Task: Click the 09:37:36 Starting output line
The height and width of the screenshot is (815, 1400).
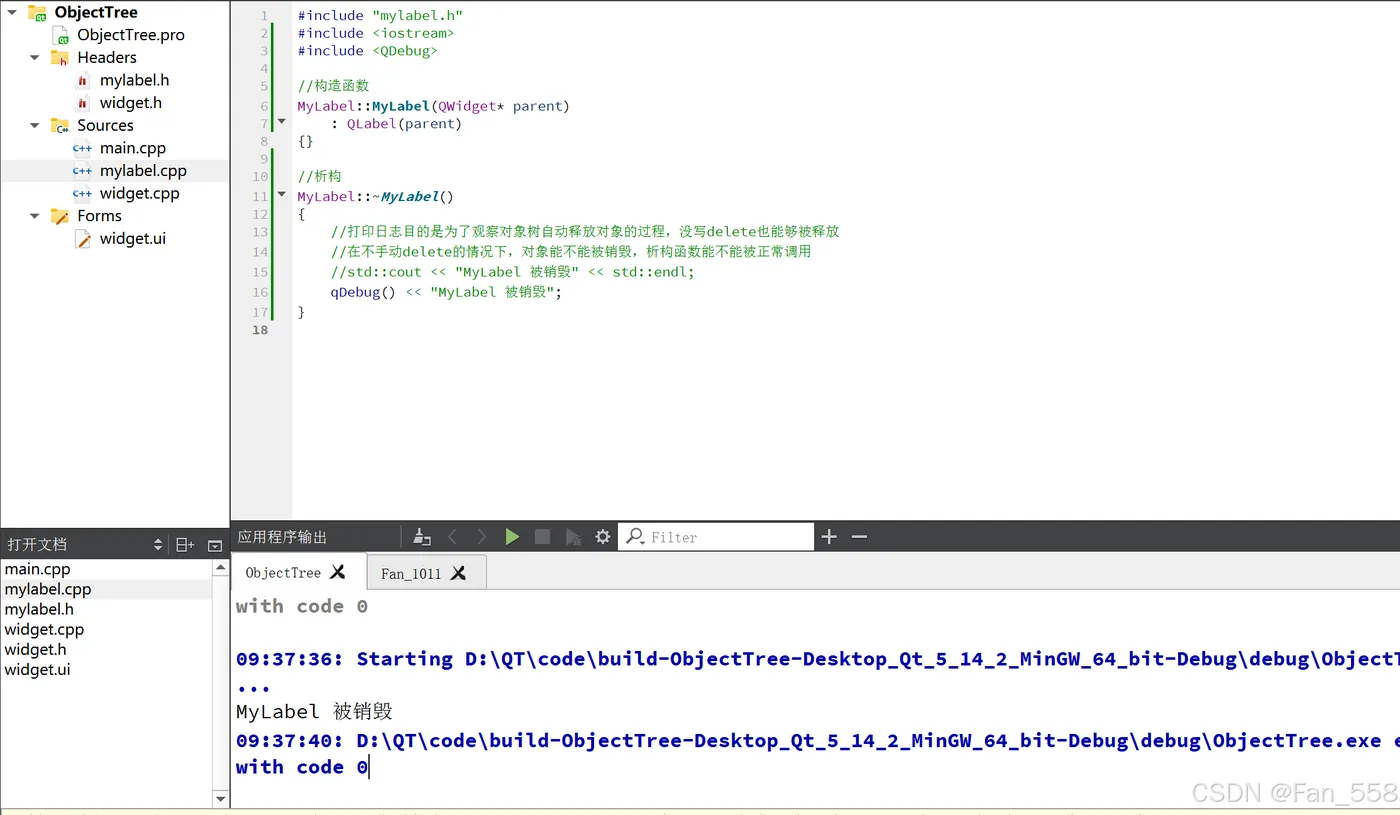Action: coord(817,659)
